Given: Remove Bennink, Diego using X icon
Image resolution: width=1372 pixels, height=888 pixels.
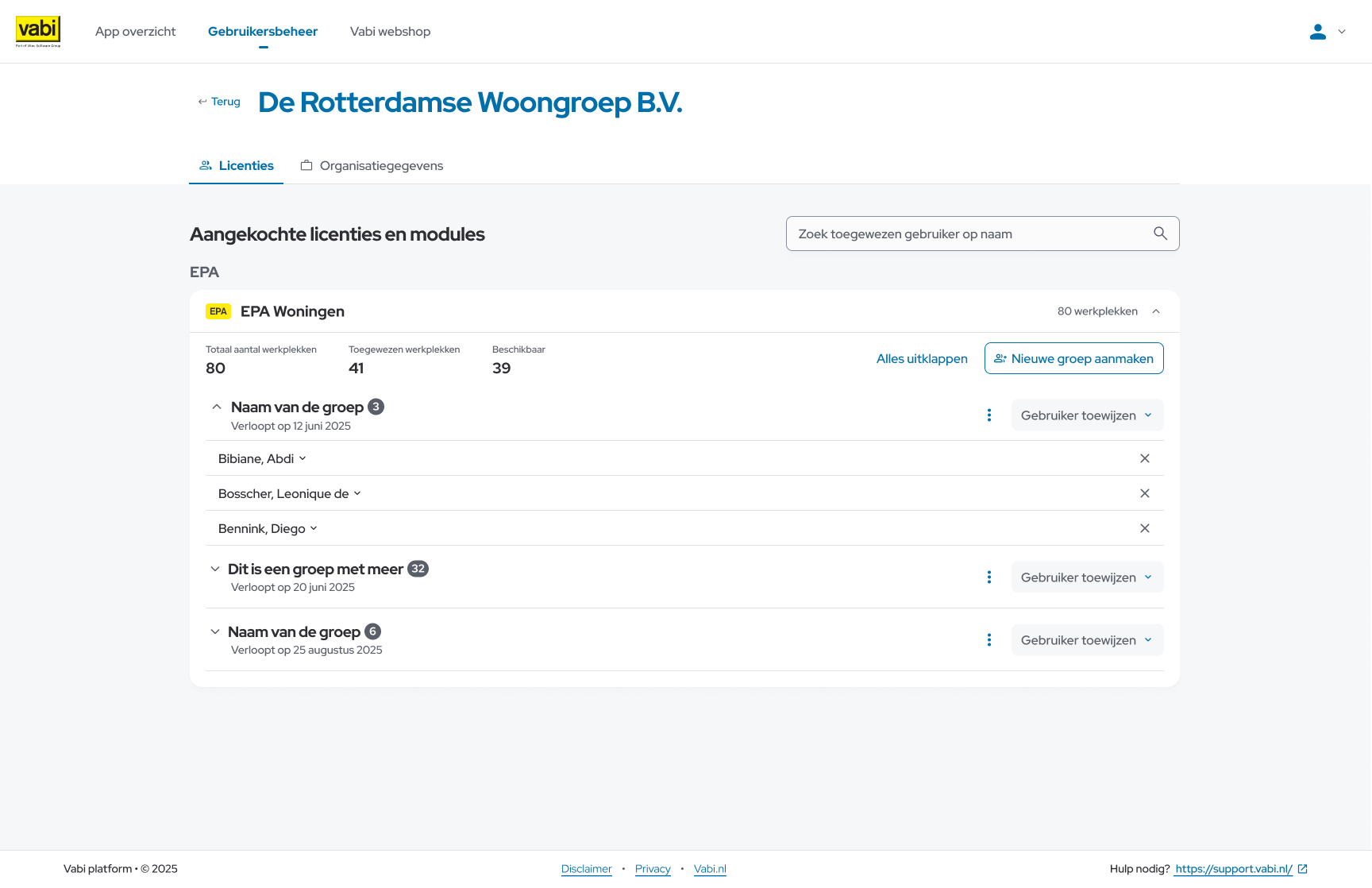Looking at the screenshot, I should (1145, 528).
